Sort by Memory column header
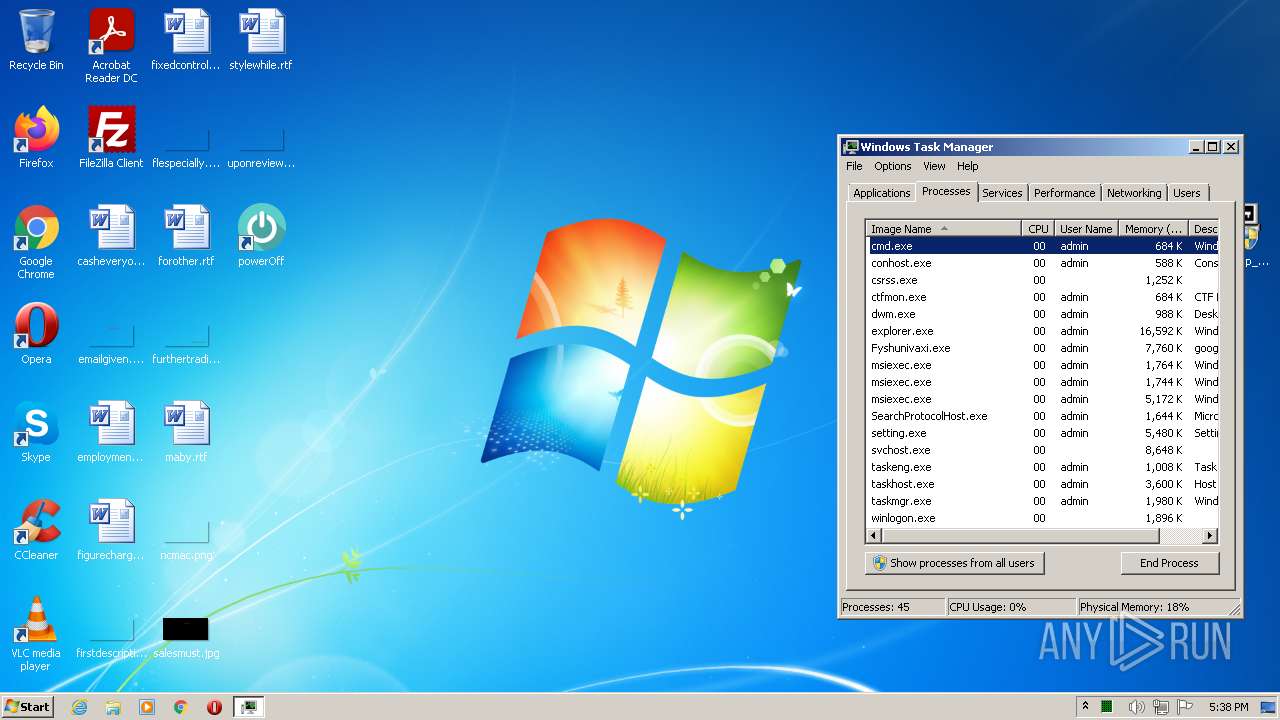The height and width of the screenshot is (720, 1280). (x=1153, y=229)
